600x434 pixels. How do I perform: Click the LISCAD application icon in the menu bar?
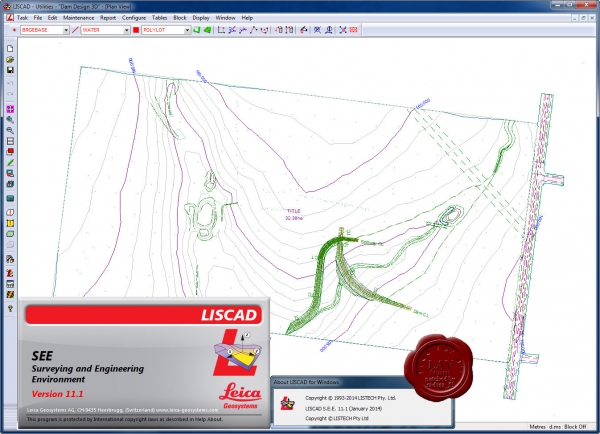(10, 18)
